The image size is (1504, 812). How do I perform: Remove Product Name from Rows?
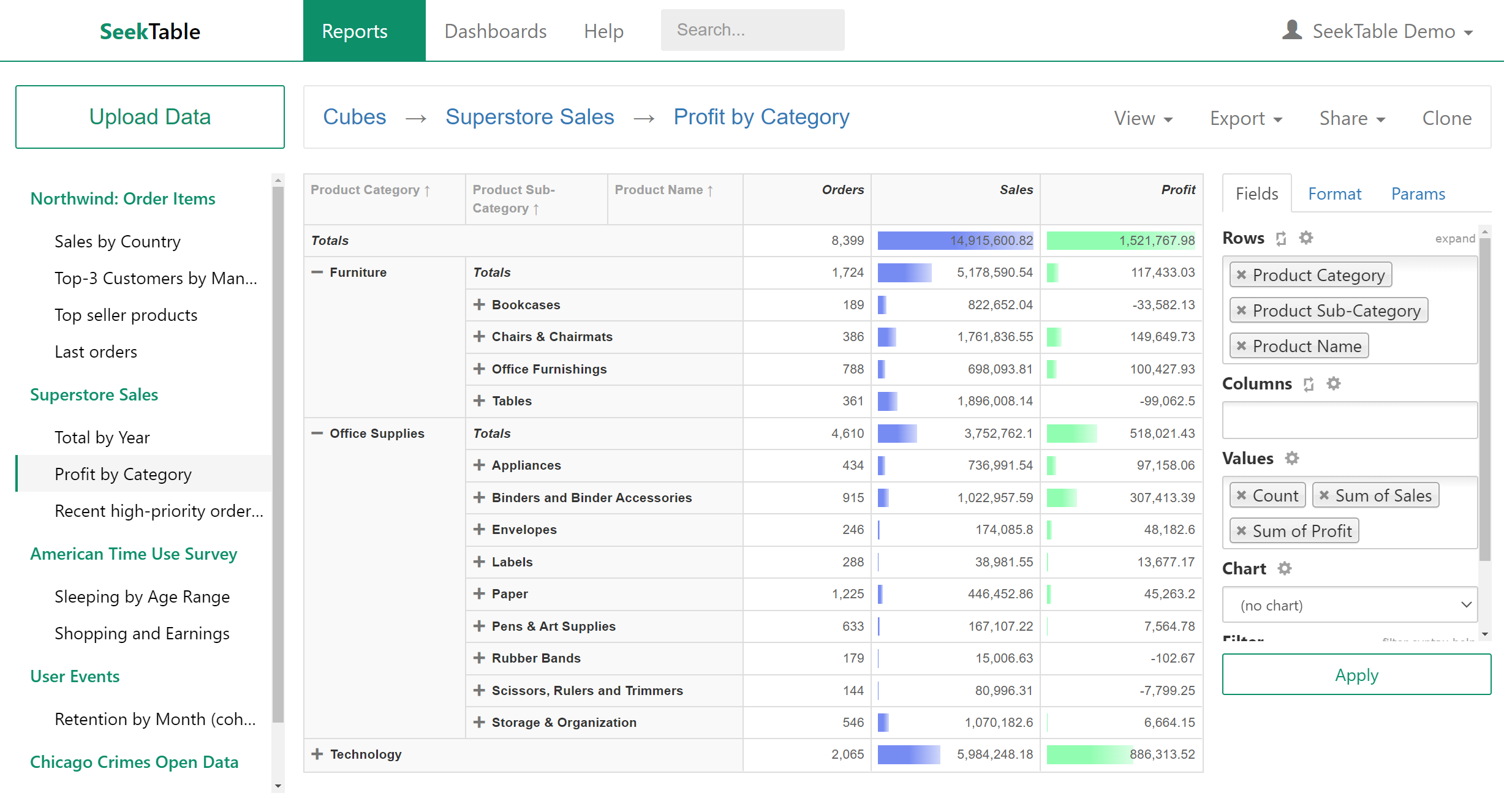click(x=1242, y=346)
